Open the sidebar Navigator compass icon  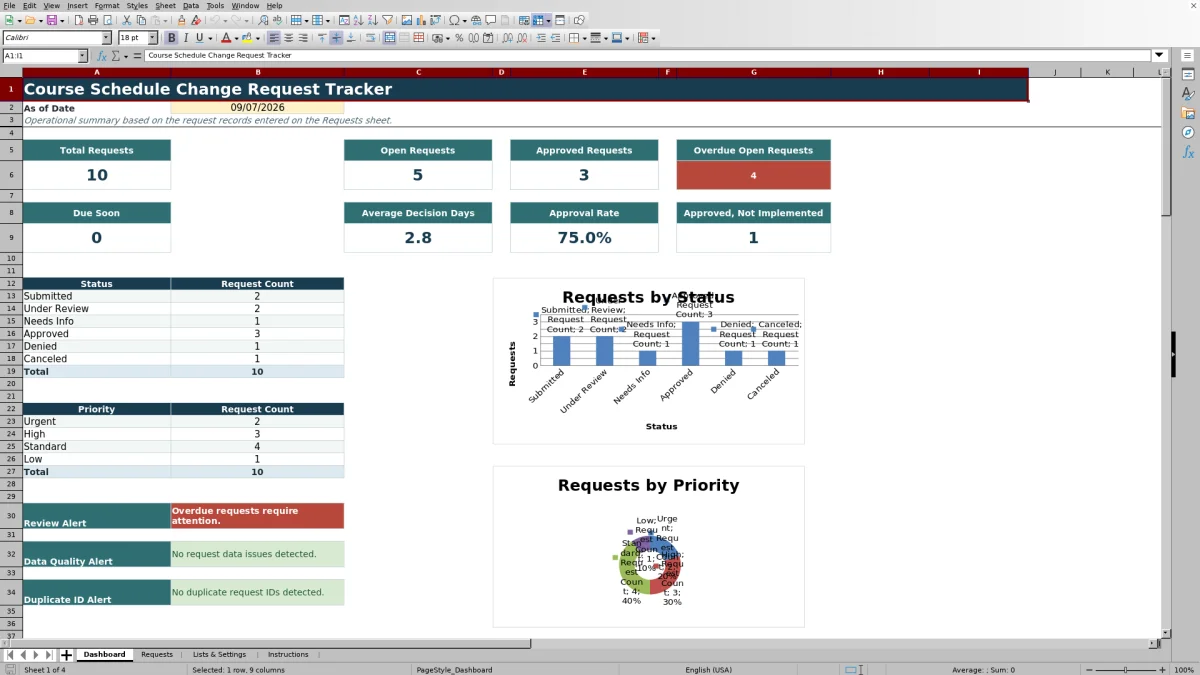click(x=1188, y=132)
